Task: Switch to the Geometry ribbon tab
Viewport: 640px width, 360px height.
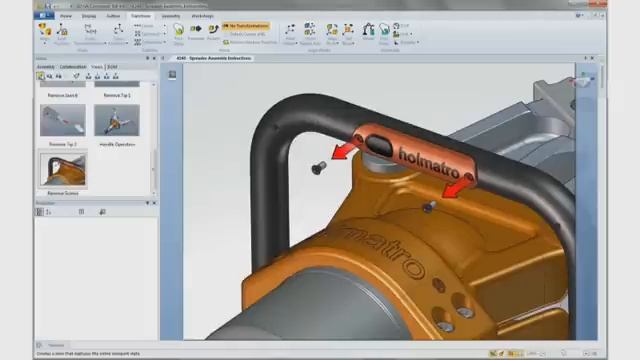Action: (171, 16)
